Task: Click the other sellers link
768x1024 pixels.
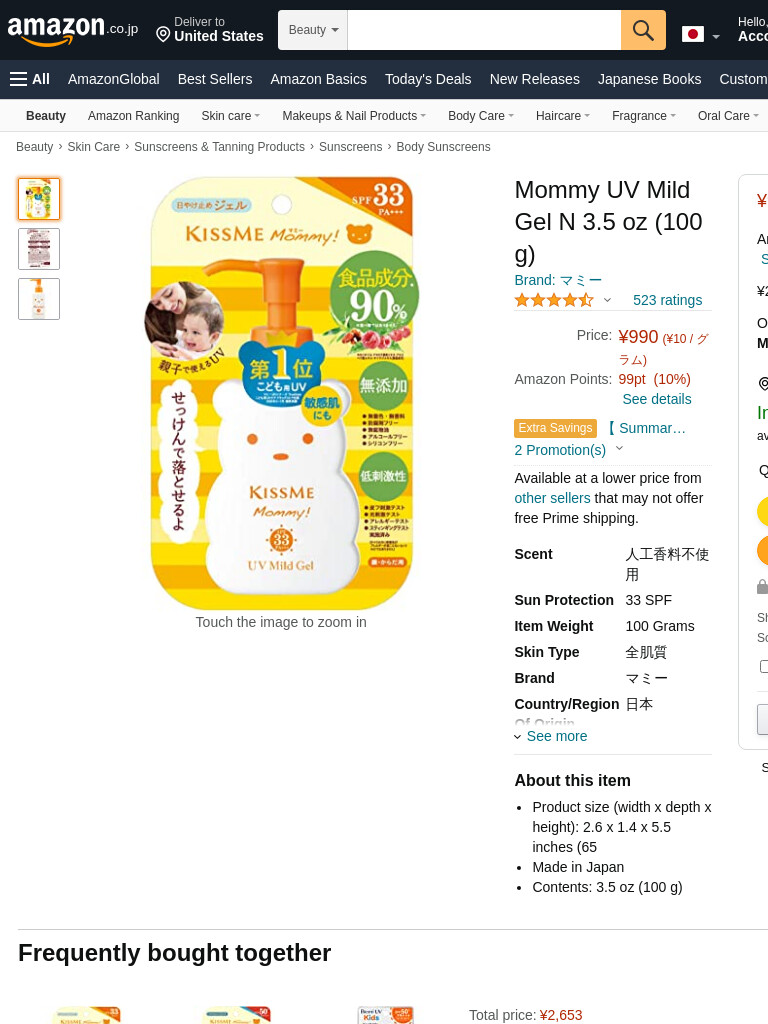Action: 552,498
